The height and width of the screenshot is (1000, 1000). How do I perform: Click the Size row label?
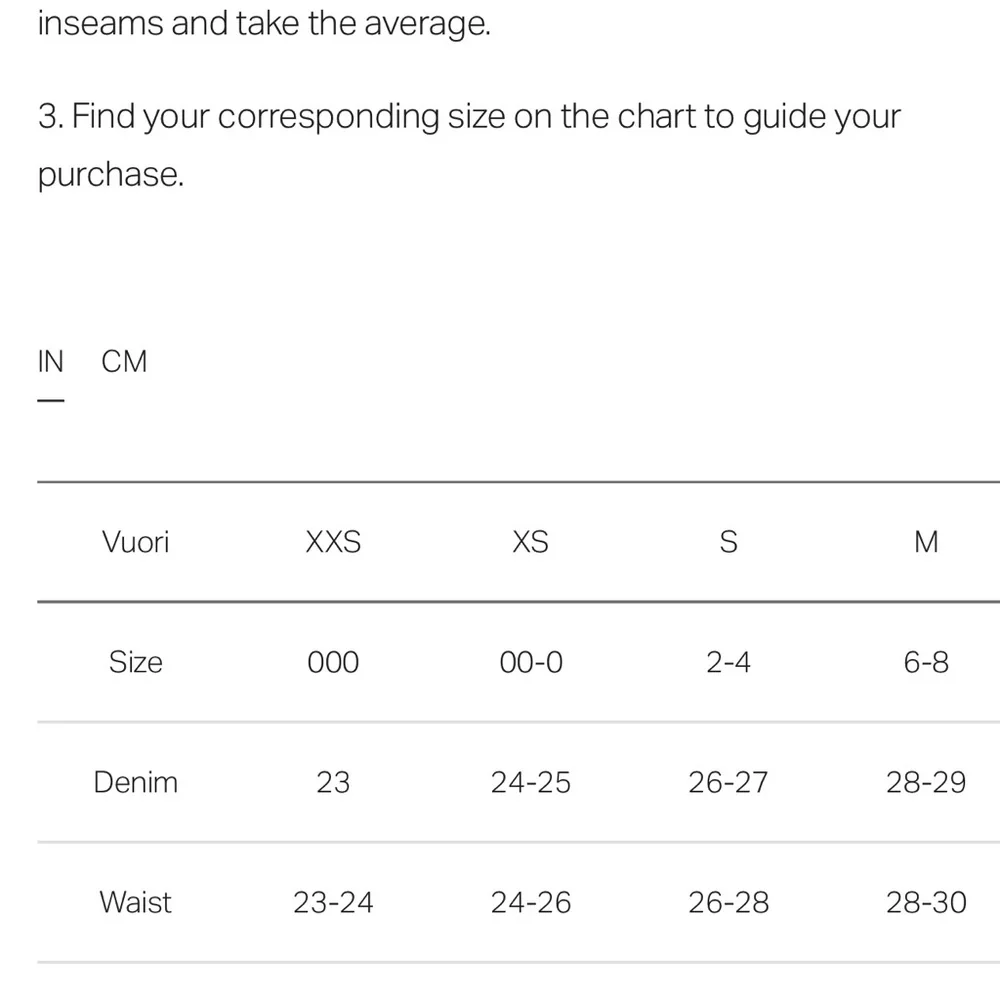pos(136,662)
